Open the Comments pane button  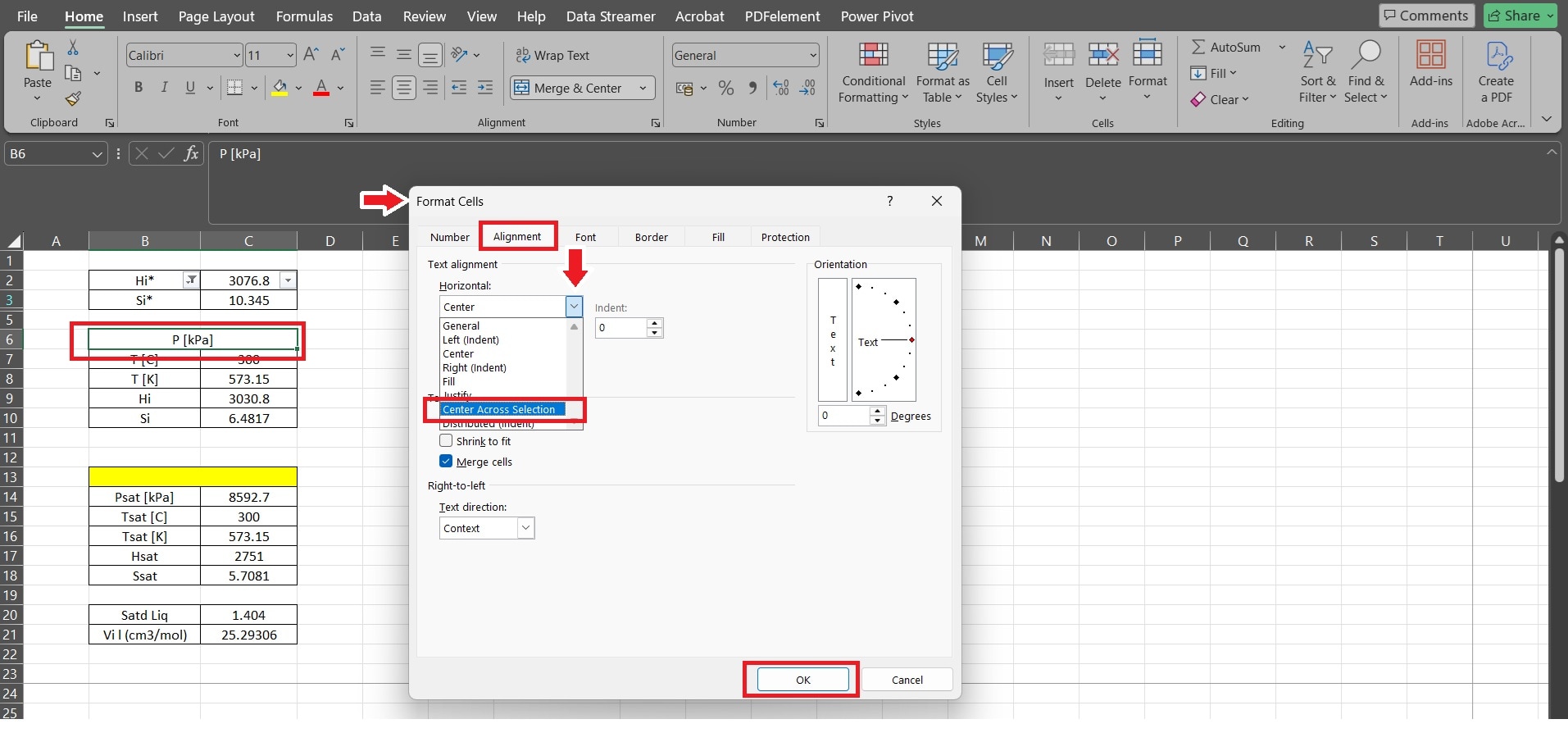(x=1427, y=16)
